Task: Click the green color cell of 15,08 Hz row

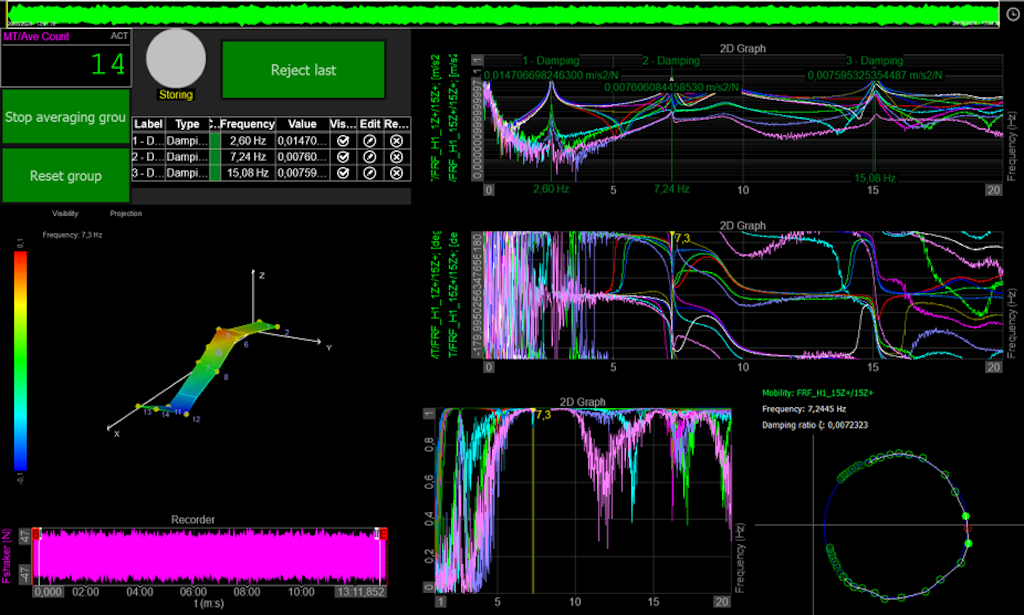Action: coord(214,173)
